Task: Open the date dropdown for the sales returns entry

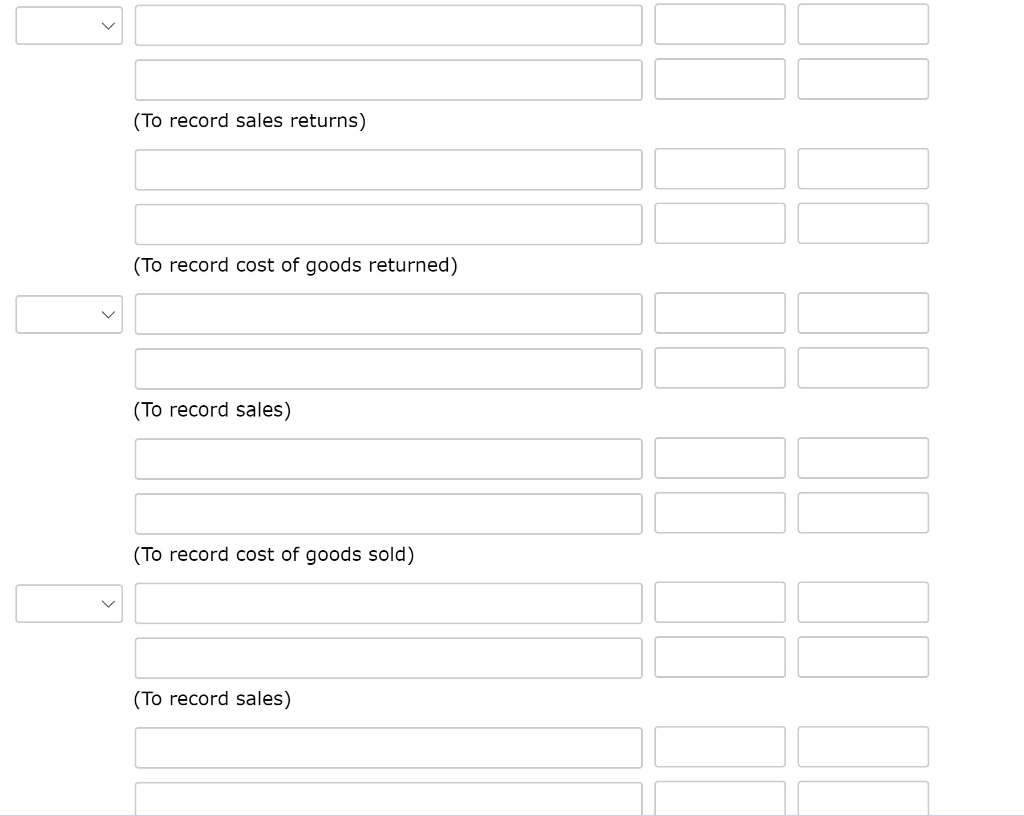Action: coord(69,25)
